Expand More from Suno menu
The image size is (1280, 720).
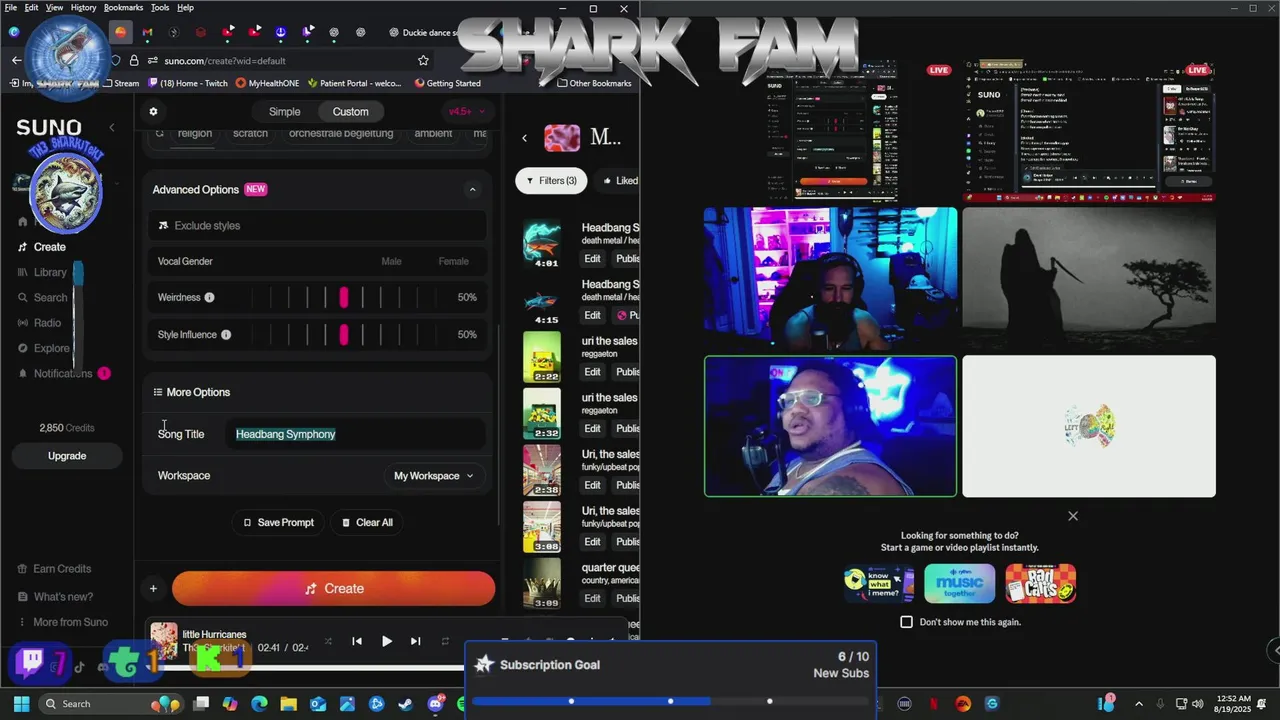[62, 622]
